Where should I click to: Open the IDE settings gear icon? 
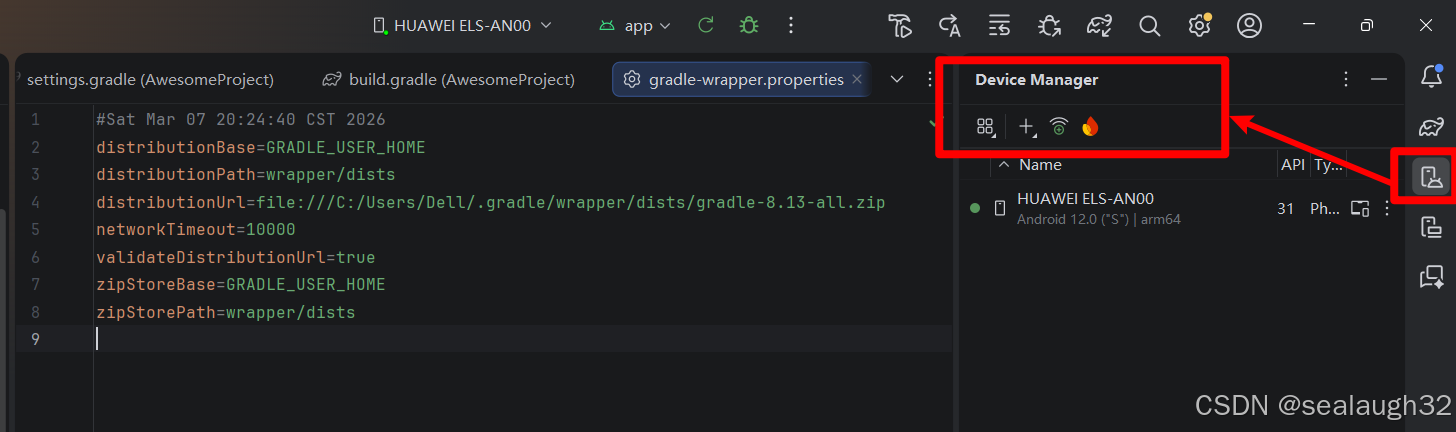pos(1199,26)
